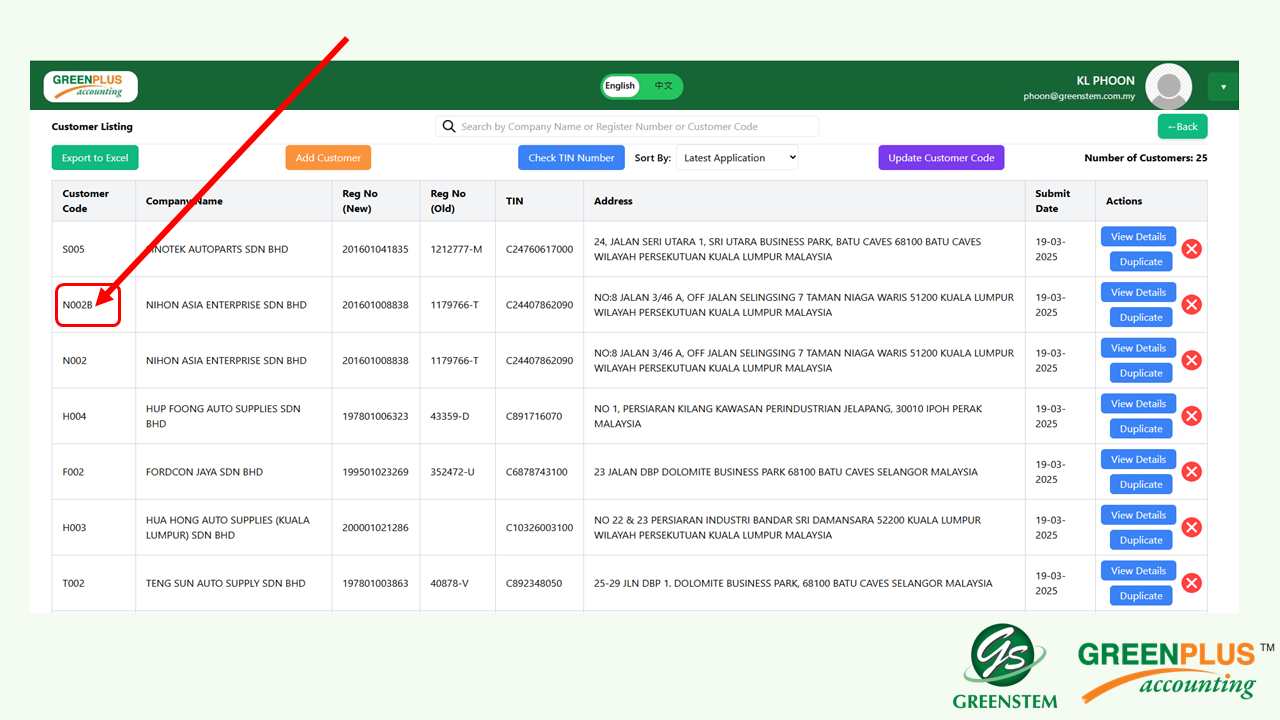Switch language to English
The width and height of the screenshot is (1280, 720).
pyautogui.click(x=620, y=86)
